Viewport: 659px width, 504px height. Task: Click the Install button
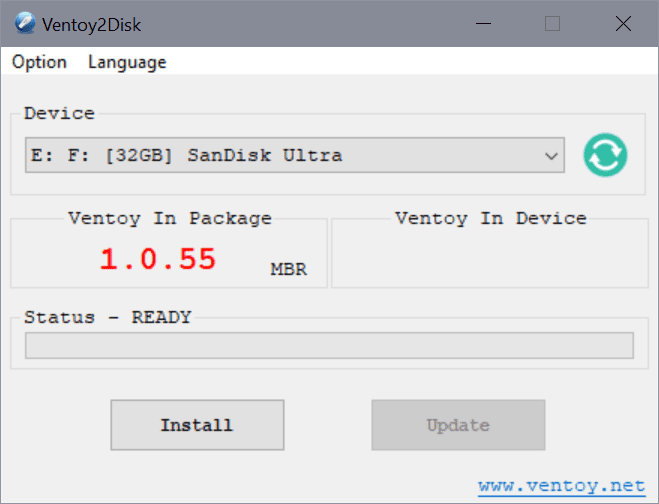click(198, 425)
